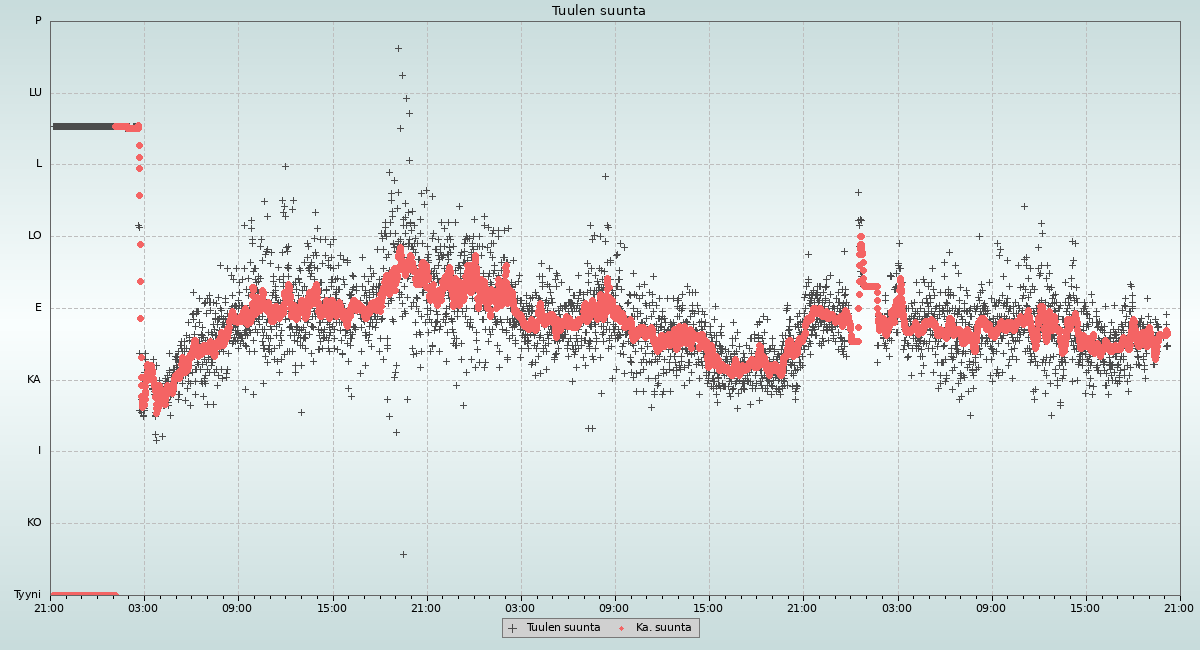Click the red dot legend marker
The image size is (1200, 650).
click(621, 628)
